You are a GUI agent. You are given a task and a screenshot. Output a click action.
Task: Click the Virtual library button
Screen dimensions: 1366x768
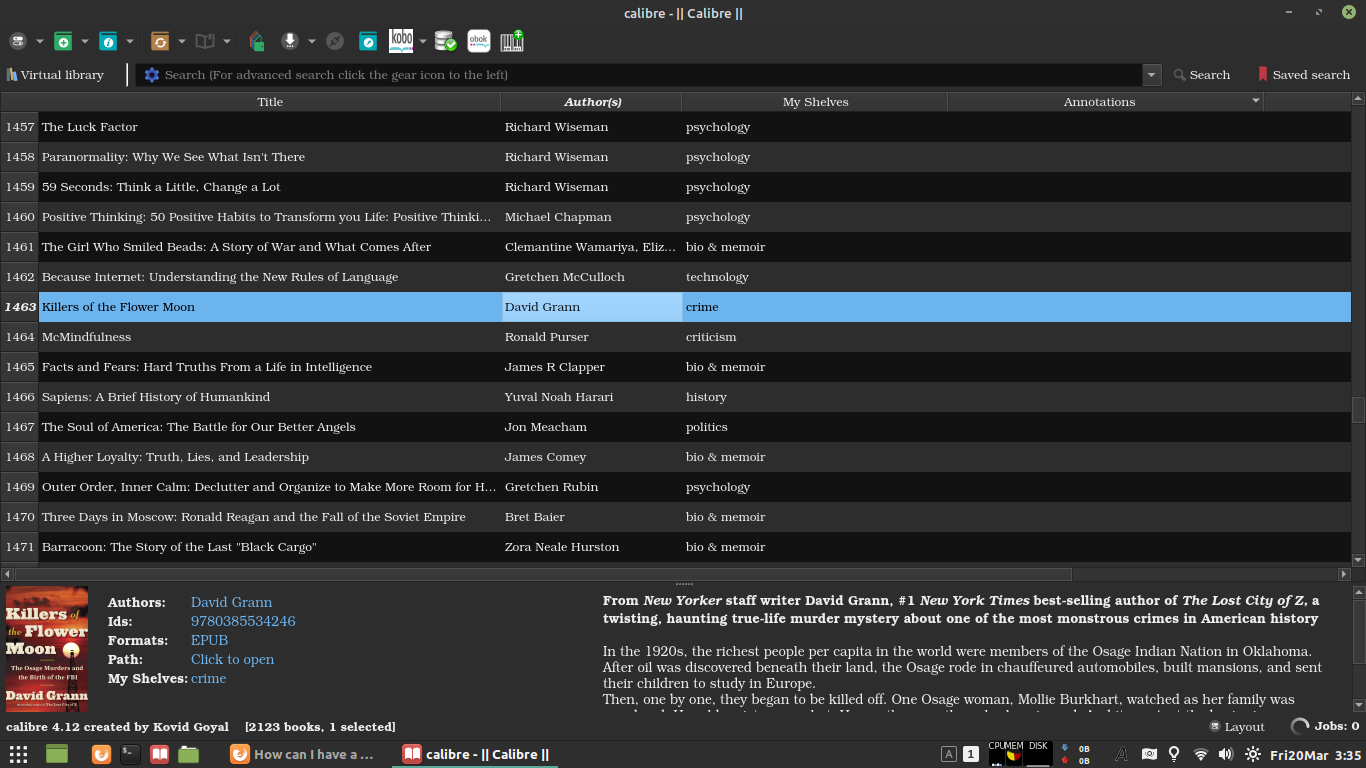pos(55,75)
